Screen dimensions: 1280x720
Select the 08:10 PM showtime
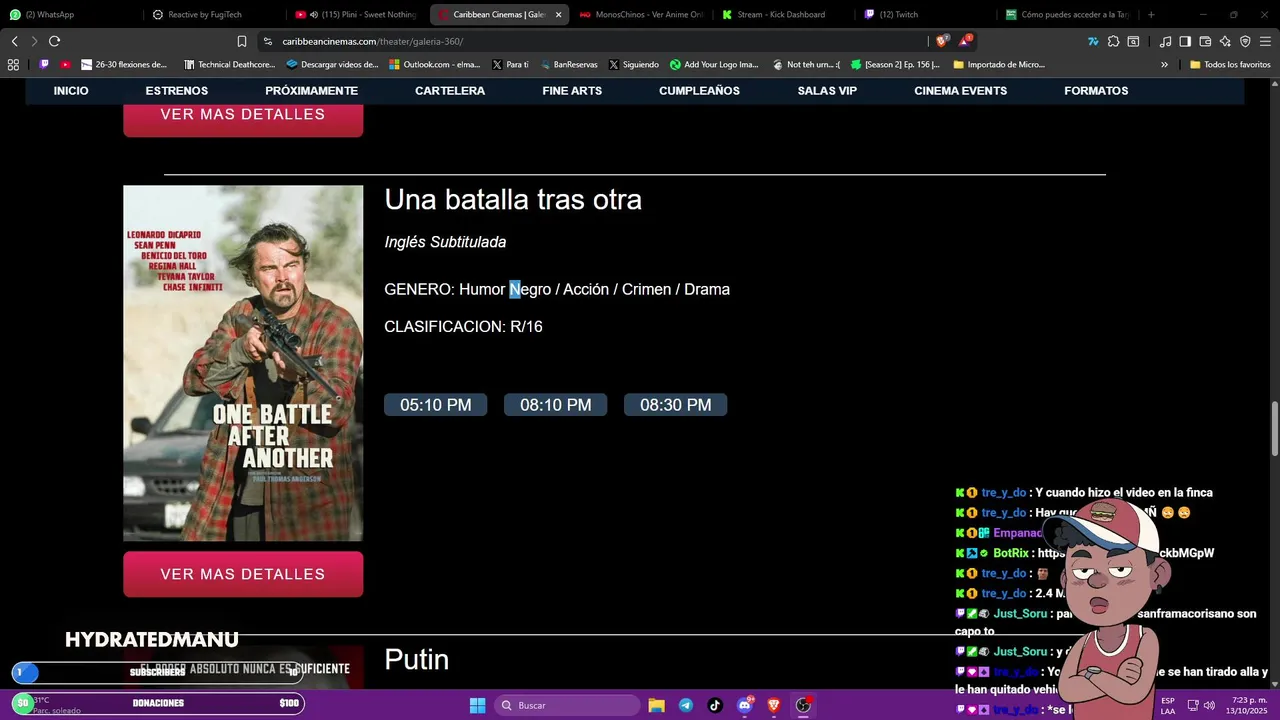tap(555, 405)
